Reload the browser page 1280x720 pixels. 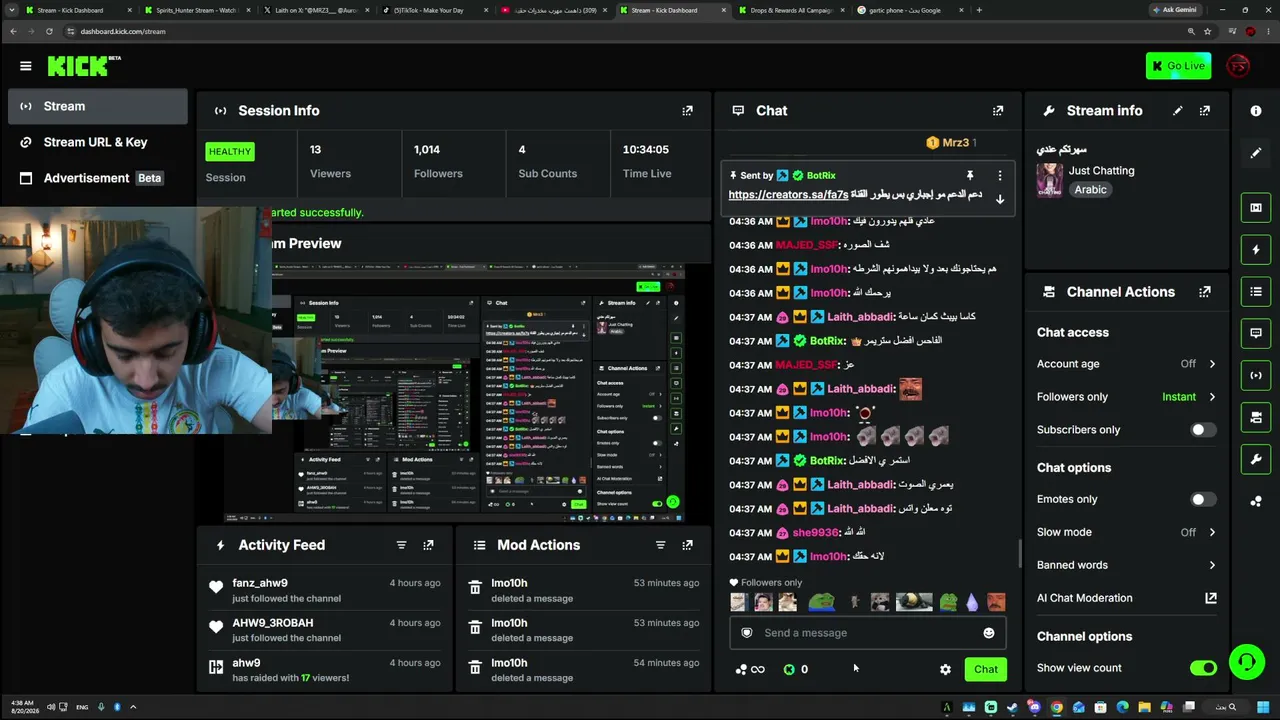coord(49,31)
